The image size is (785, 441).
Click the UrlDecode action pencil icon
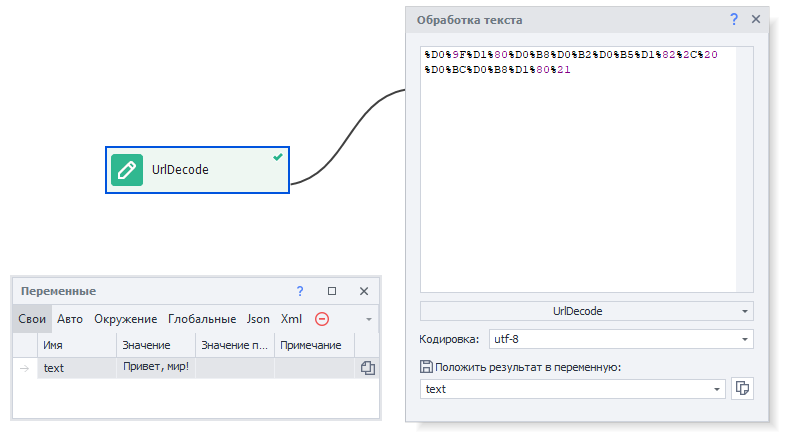point(127,170)
